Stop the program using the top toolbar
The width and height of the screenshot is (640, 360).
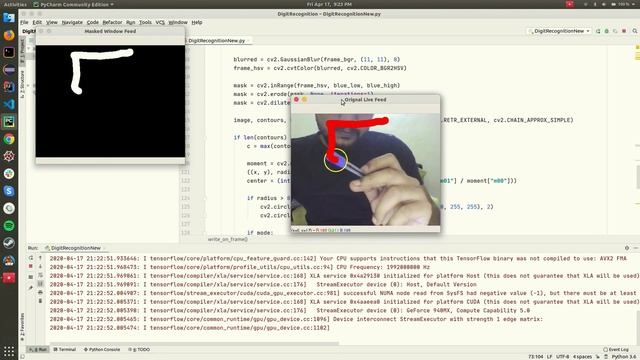624,31
